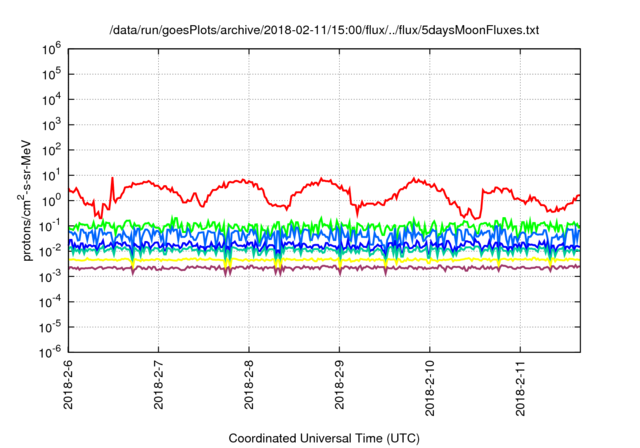Click the 10^1 y-axis tick label
The width and height of the screenshot is (640, 448).
point(51,176)
